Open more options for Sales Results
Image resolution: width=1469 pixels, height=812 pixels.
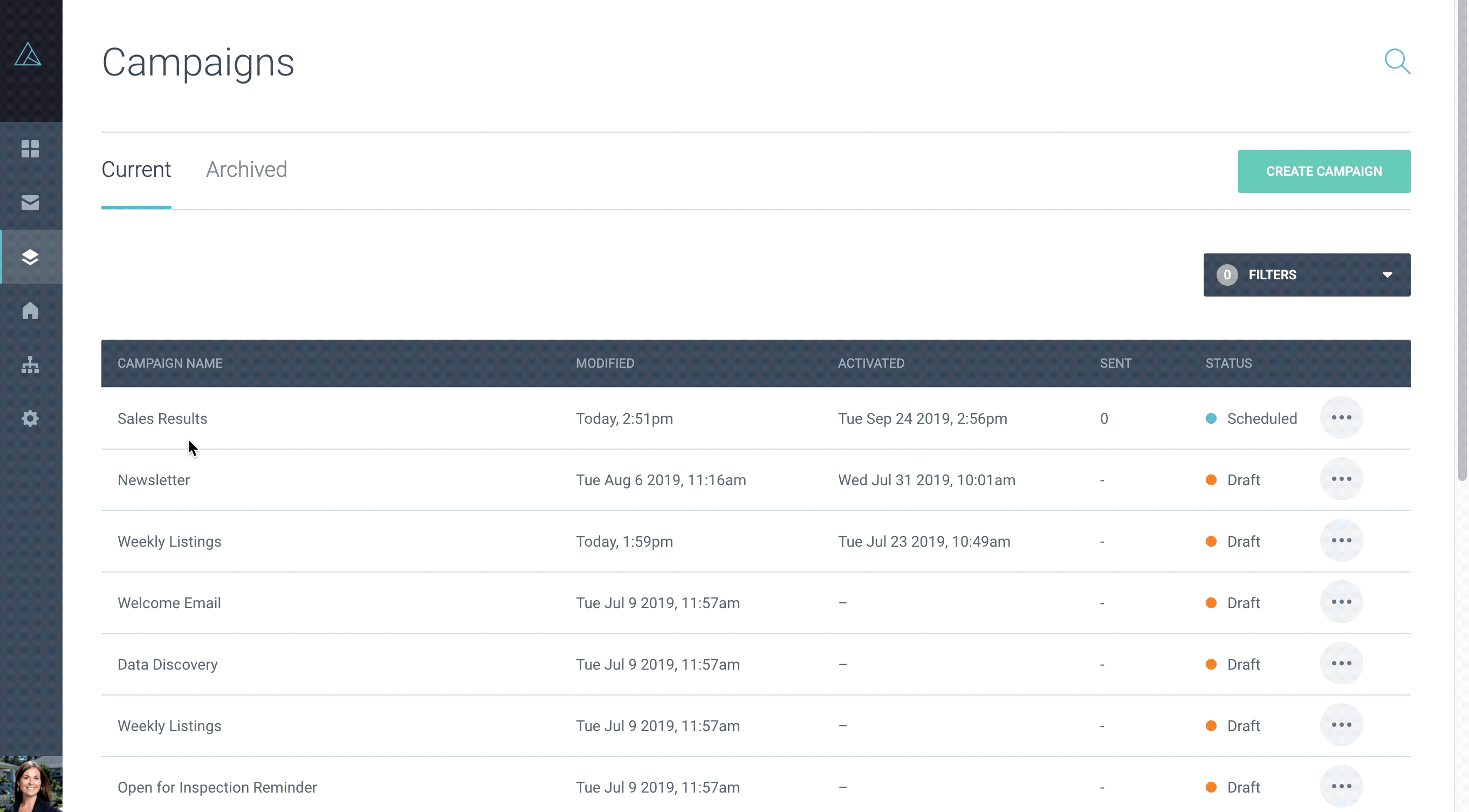1341,418
